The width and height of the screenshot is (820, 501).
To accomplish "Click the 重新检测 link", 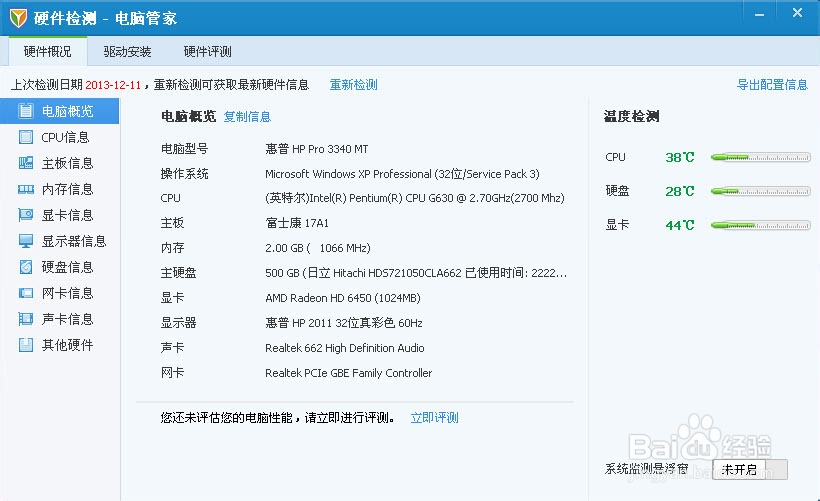I will pyautogui.click(x=354, y=85).
